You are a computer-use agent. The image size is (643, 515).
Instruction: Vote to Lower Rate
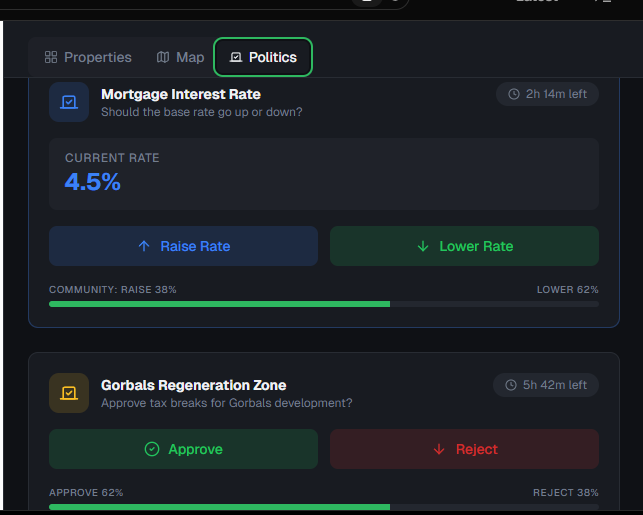[464, 246]
